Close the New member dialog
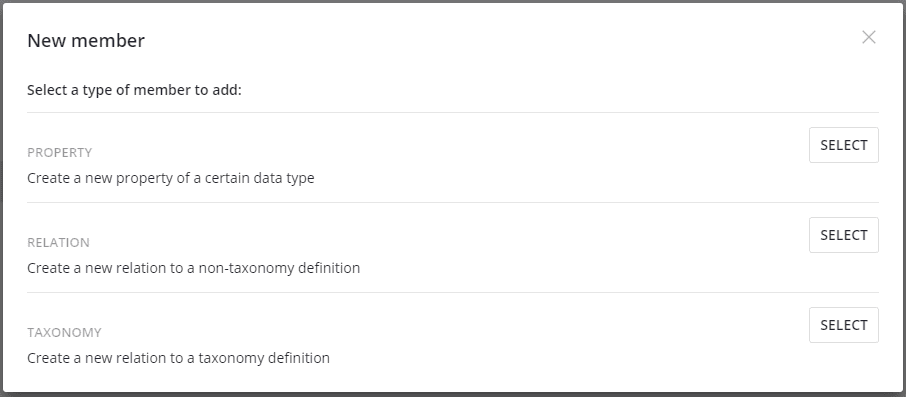Viewport: 906px width, 397px height. tap(868, 38)
